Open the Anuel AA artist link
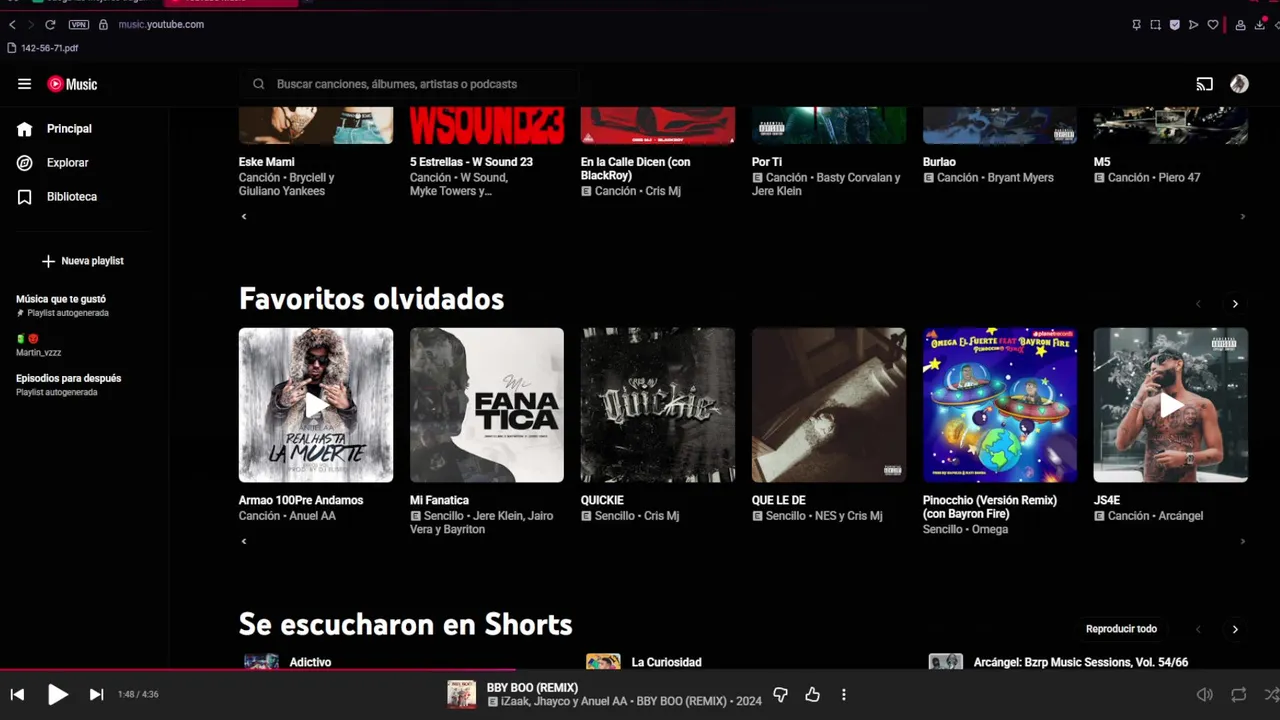This screenshot has width=1280, height=720. pos(312,516)
